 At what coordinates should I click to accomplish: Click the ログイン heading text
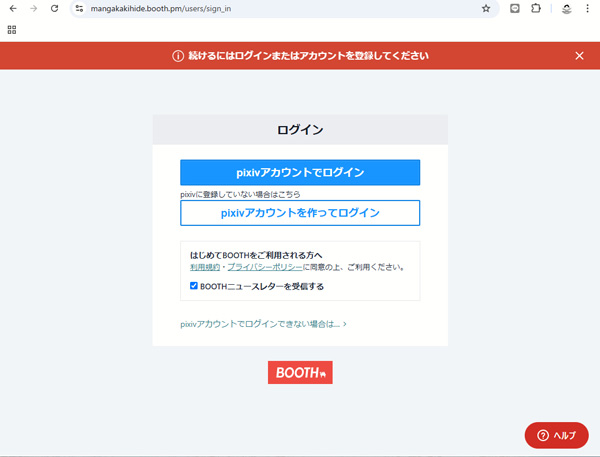(x=300, y=130)
